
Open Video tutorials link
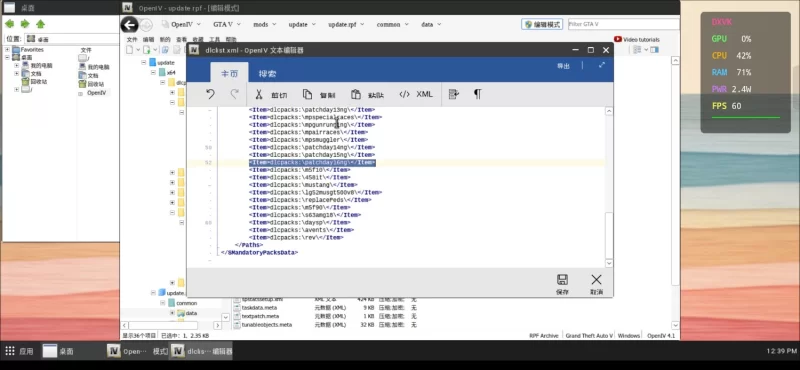coord(637,39)
